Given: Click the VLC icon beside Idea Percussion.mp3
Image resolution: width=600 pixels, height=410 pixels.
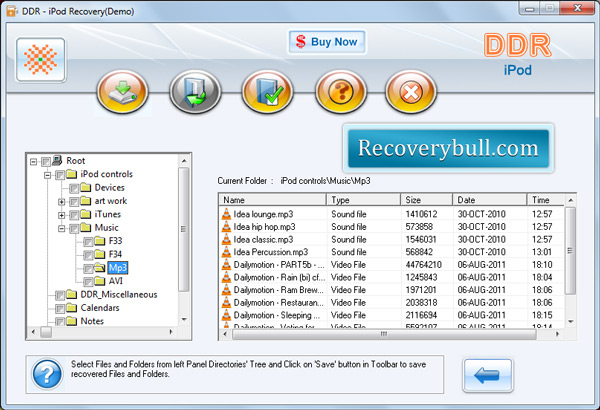Looking at the screenshot, I should [227, 252].
